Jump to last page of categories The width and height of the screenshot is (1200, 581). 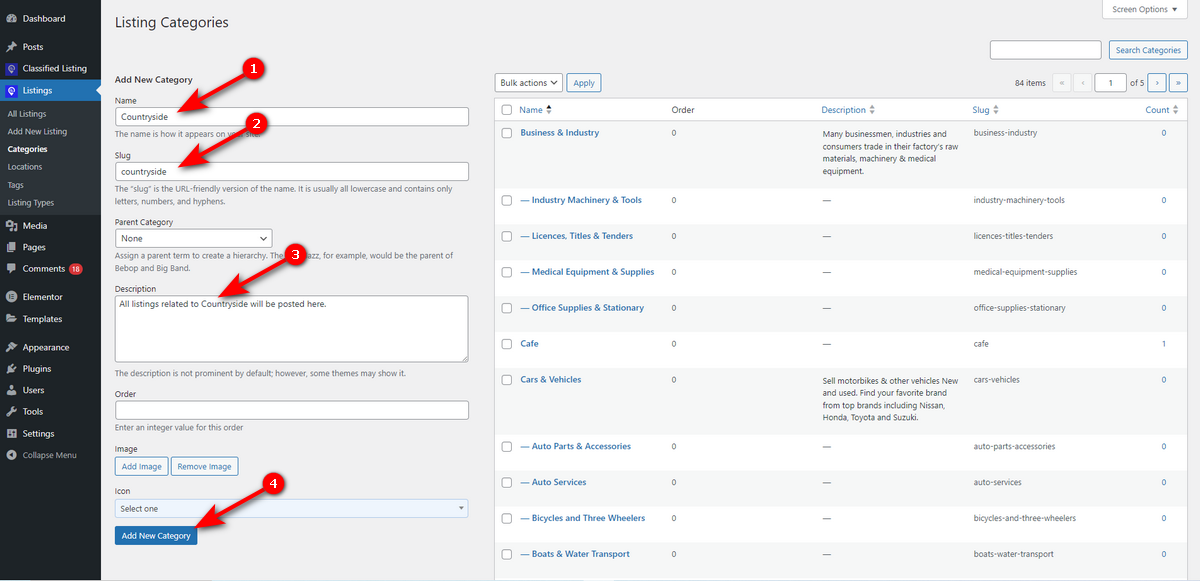pos(1179,83)
